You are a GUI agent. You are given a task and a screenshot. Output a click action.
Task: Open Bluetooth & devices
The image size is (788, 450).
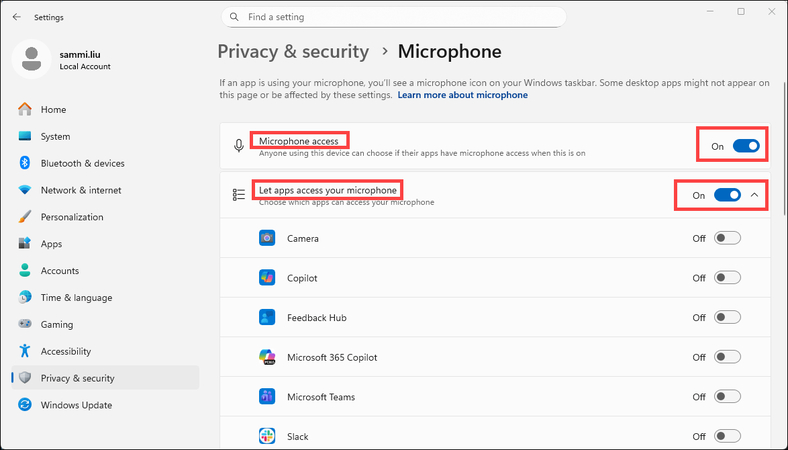[105, 163]
